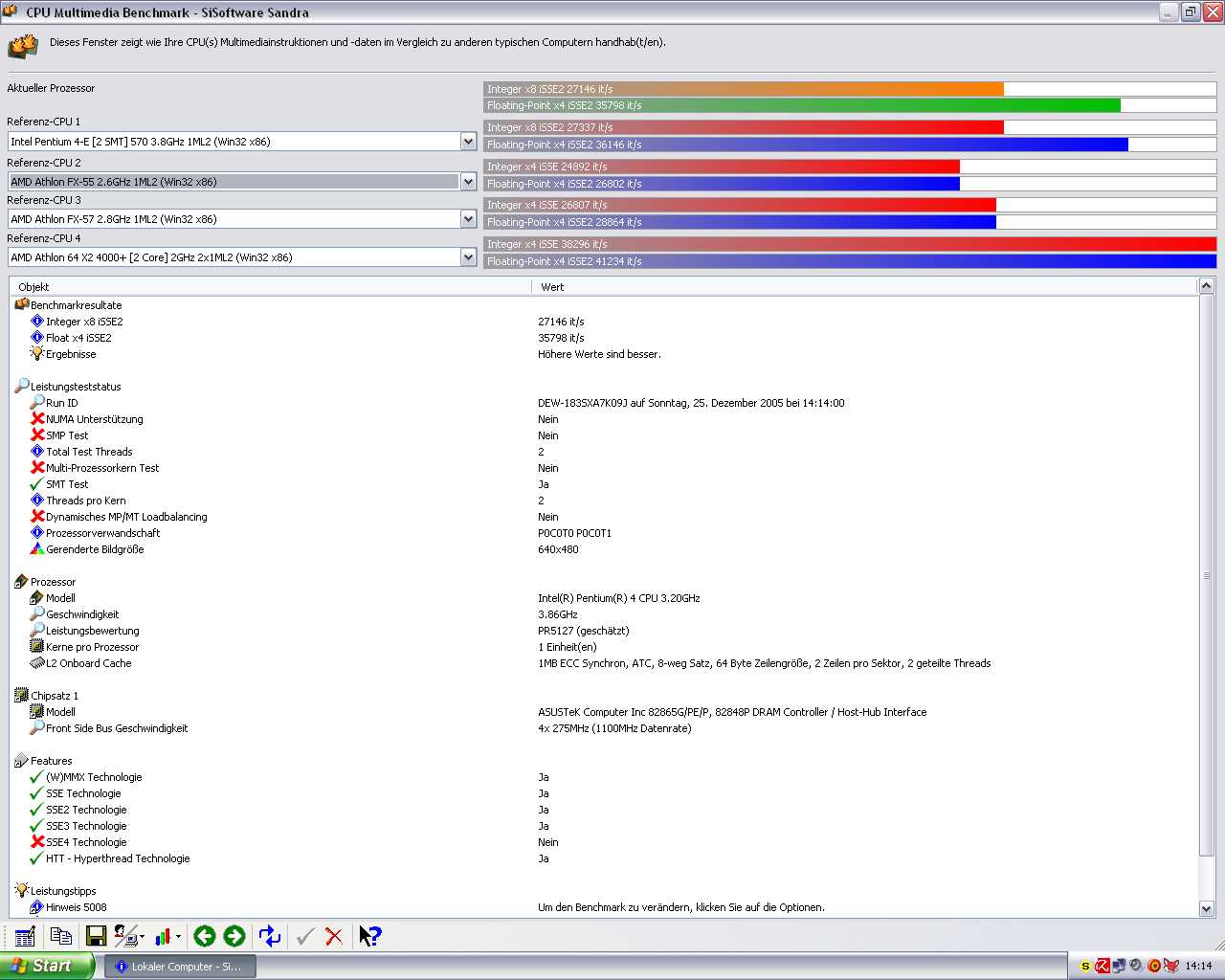Click the bar chart toolbar icon
The image size is (1225, 980).
pos(163,936)
